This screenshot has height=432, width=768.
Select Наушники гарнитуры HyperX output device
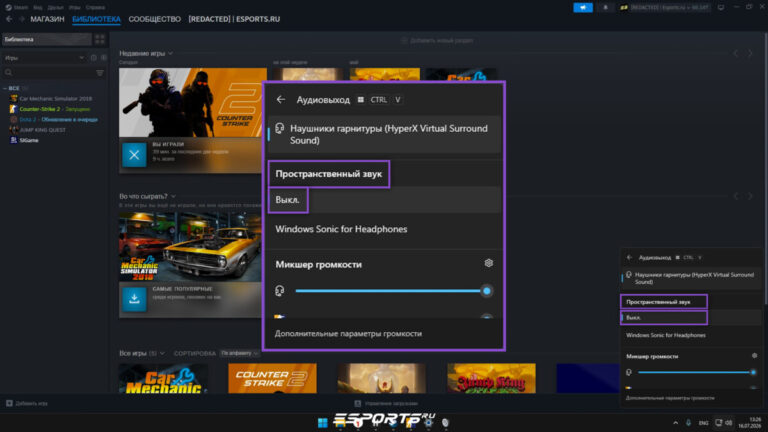[384, 134]
